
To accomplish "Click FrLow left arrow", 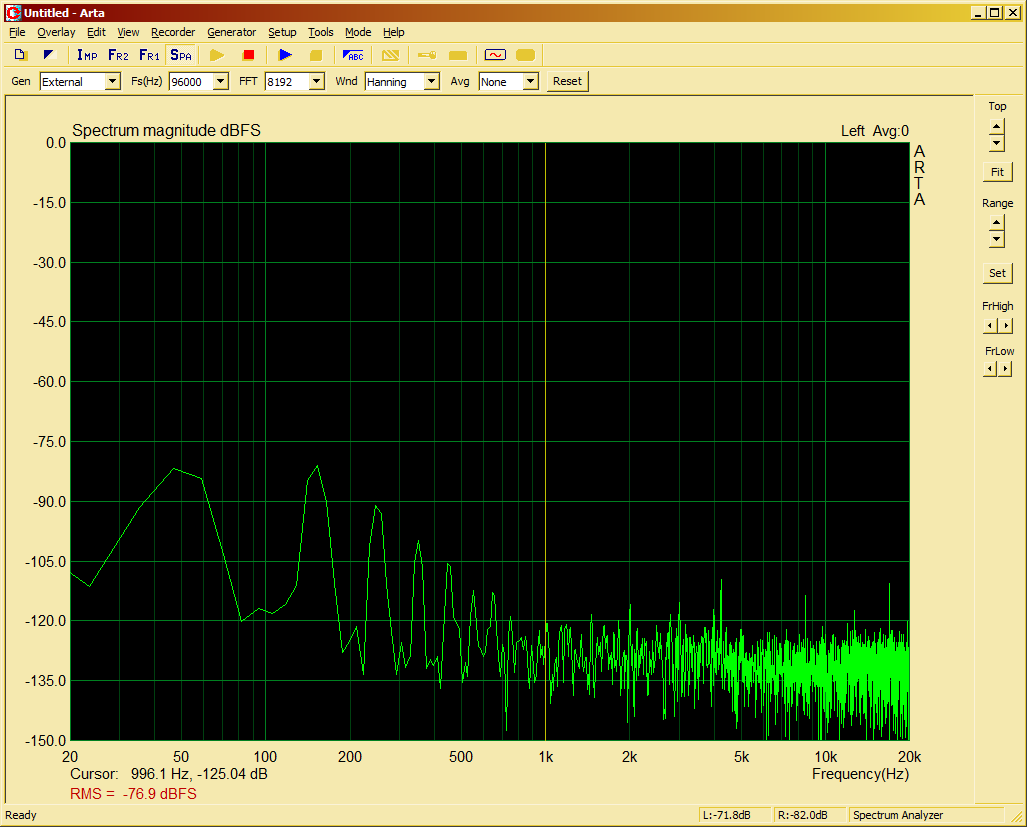I will pyautogui.click(x=990, y=369).
